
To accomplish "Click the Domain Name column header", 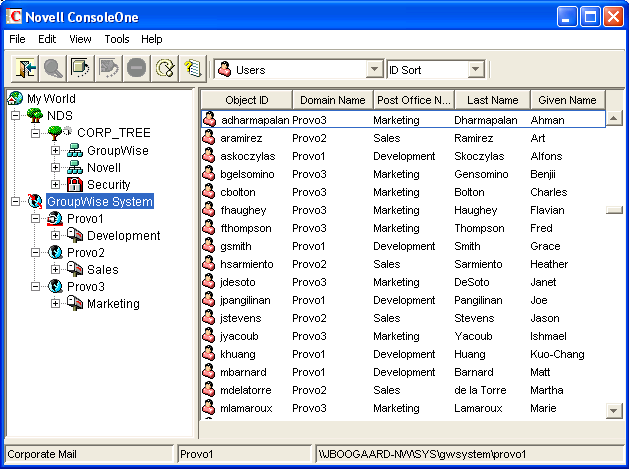I will 333,100.
